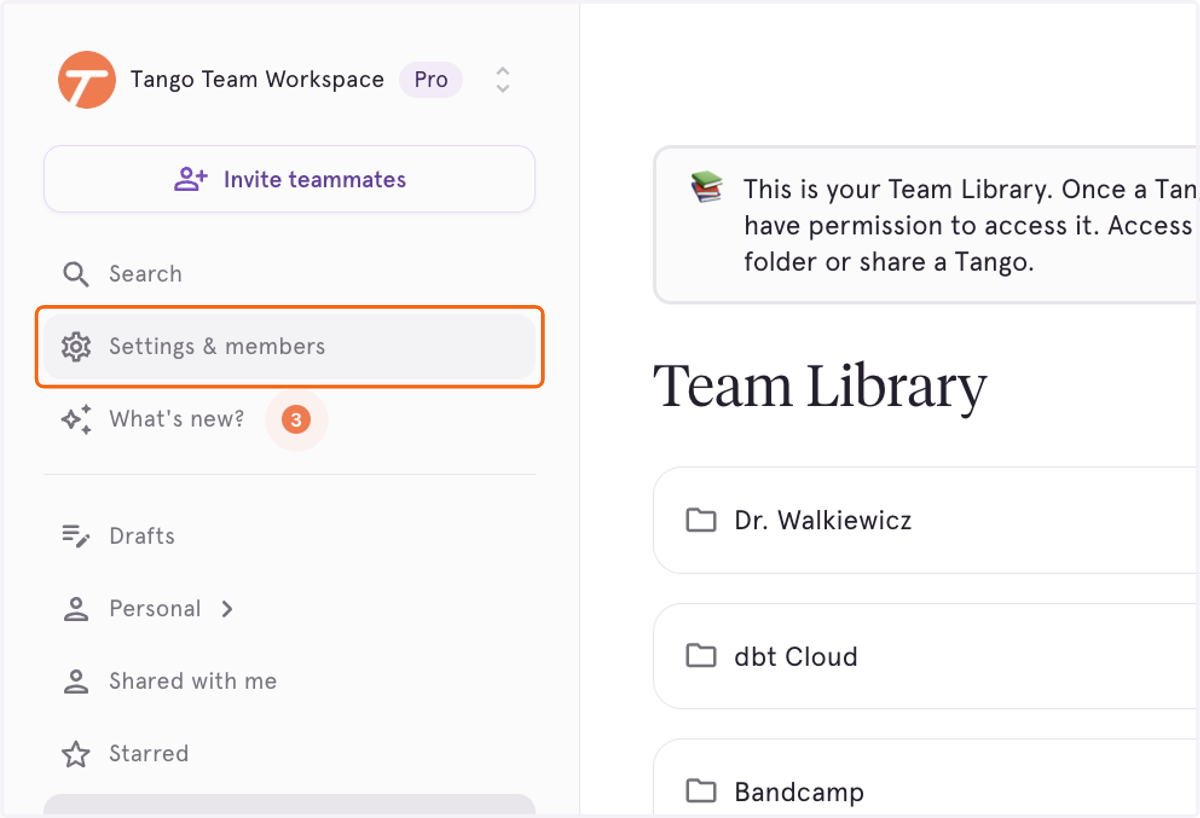Click the books emoji in banner

pyautogui.click(x=706, y=187)
